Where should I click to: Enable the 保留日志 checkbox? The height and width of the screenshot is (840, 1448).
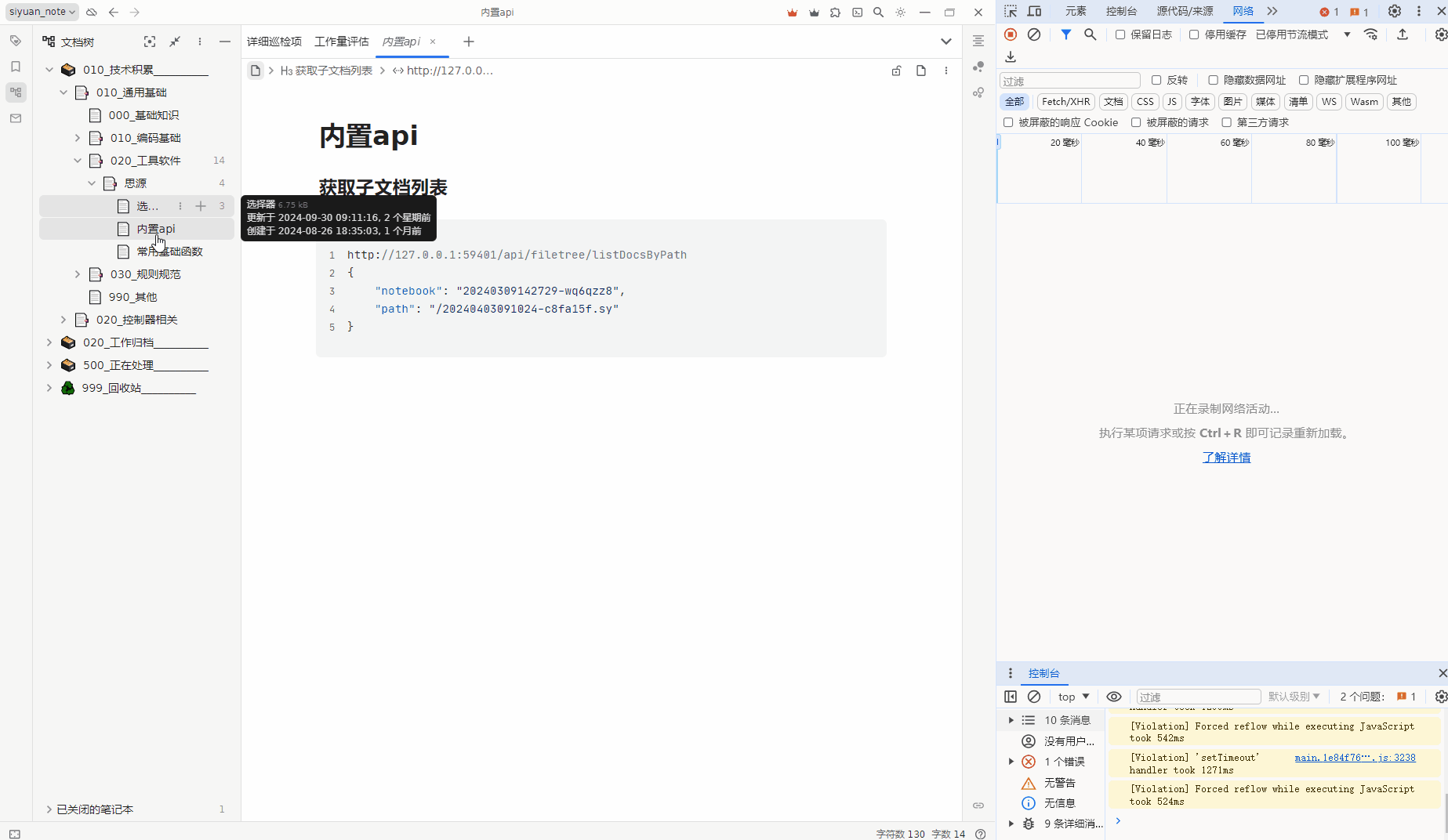(1120, 34)
